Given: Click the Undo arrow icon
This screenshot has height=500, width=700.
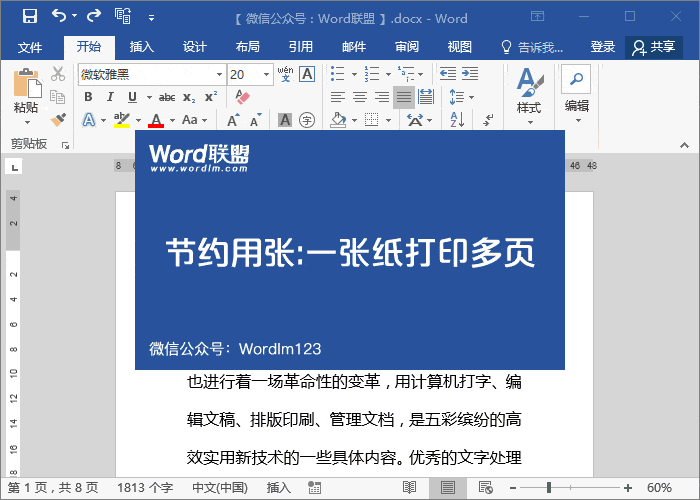Looking at the screenshot, I should click(x=59, y=16).
